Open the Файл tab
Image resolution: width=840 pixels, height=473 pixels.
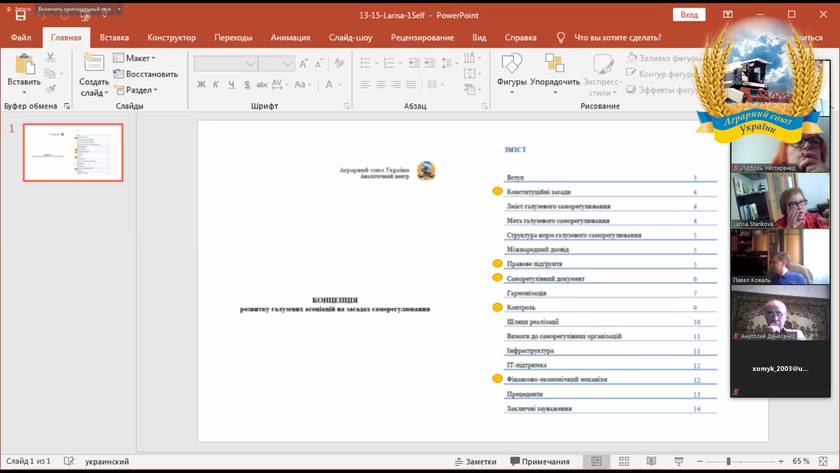point(21,37)
